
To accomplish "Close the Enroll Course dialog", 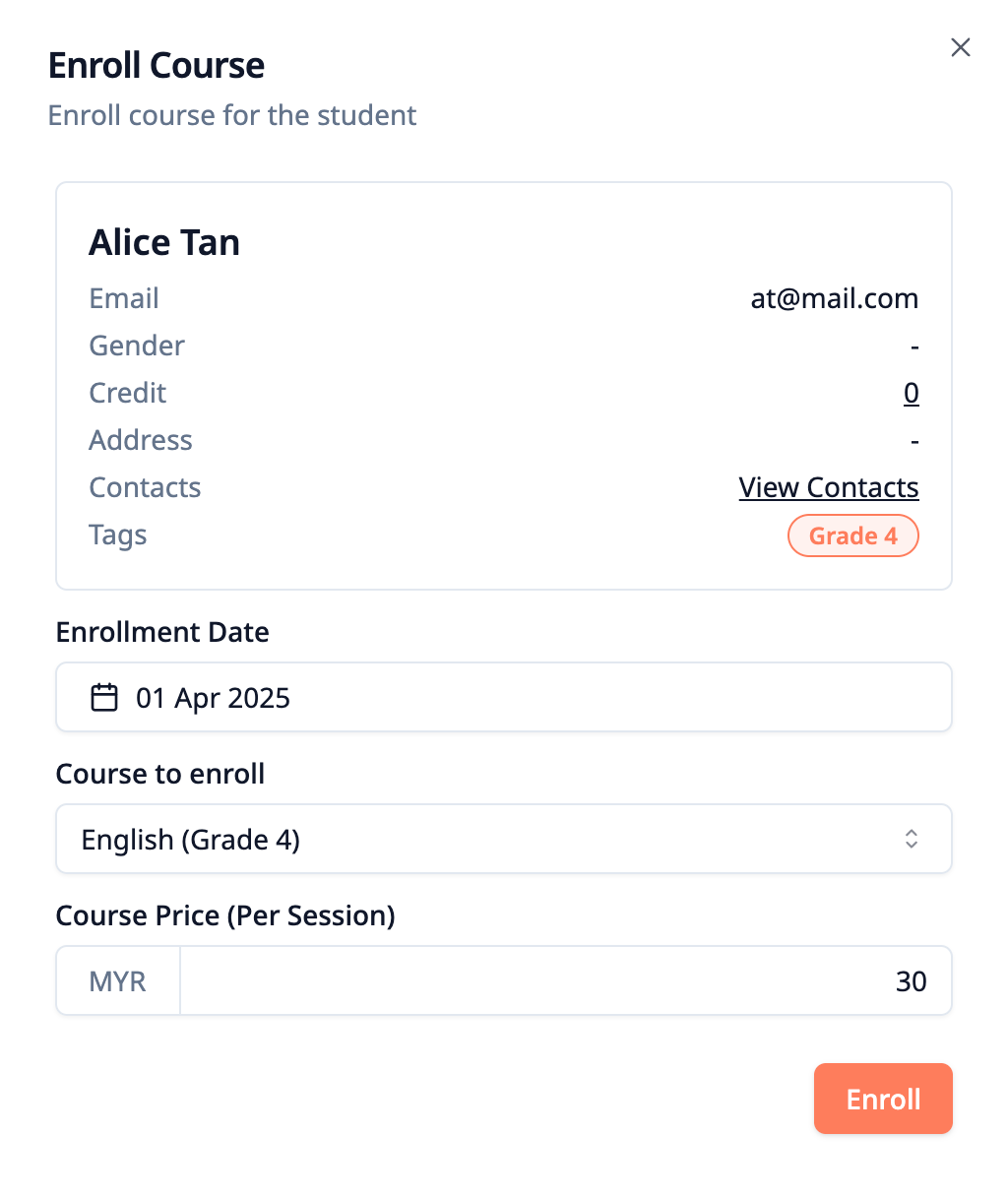I will [961, 47].
